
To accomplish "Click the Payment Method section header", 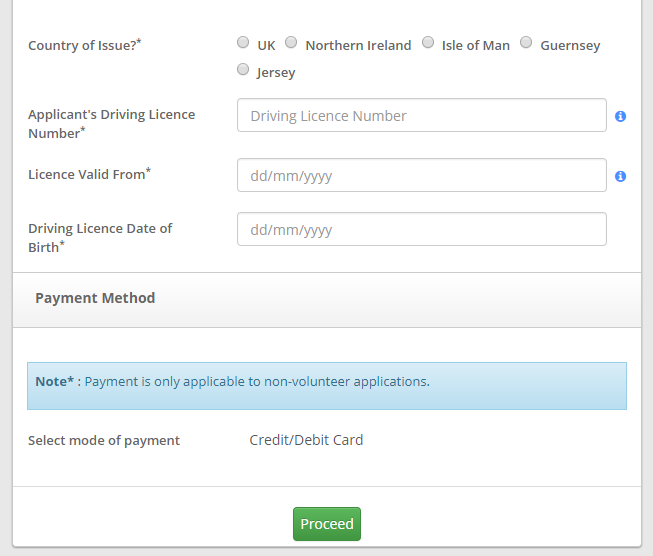I will tap(95, 298).
